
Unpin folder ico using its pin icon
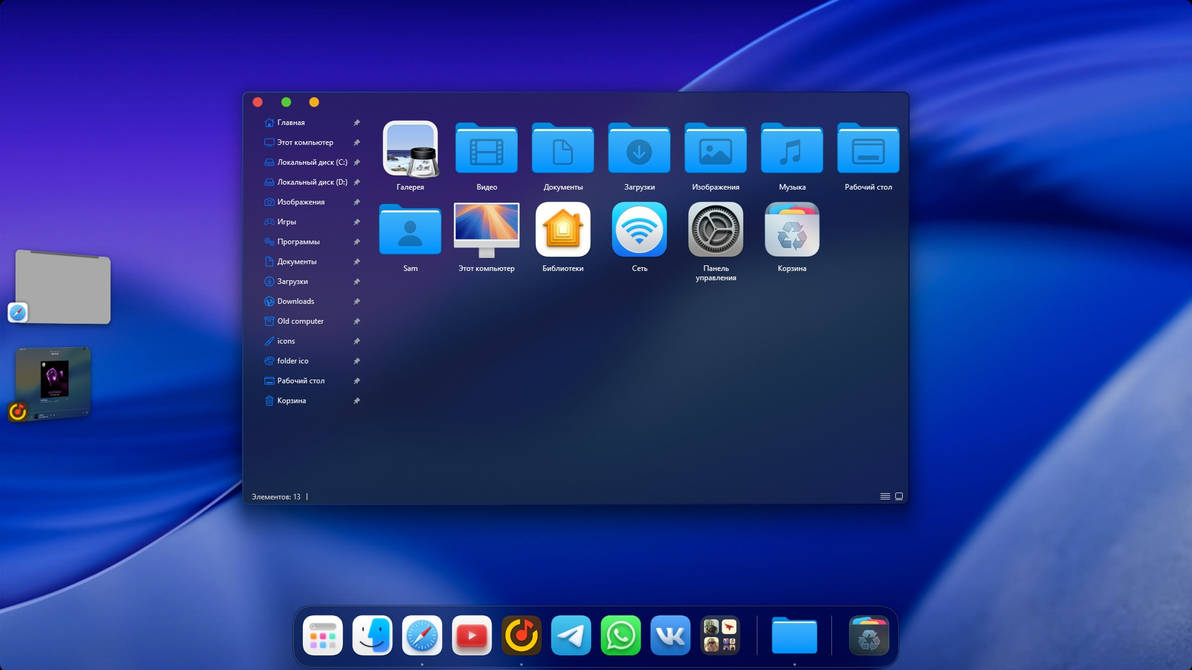pos(357,360)
